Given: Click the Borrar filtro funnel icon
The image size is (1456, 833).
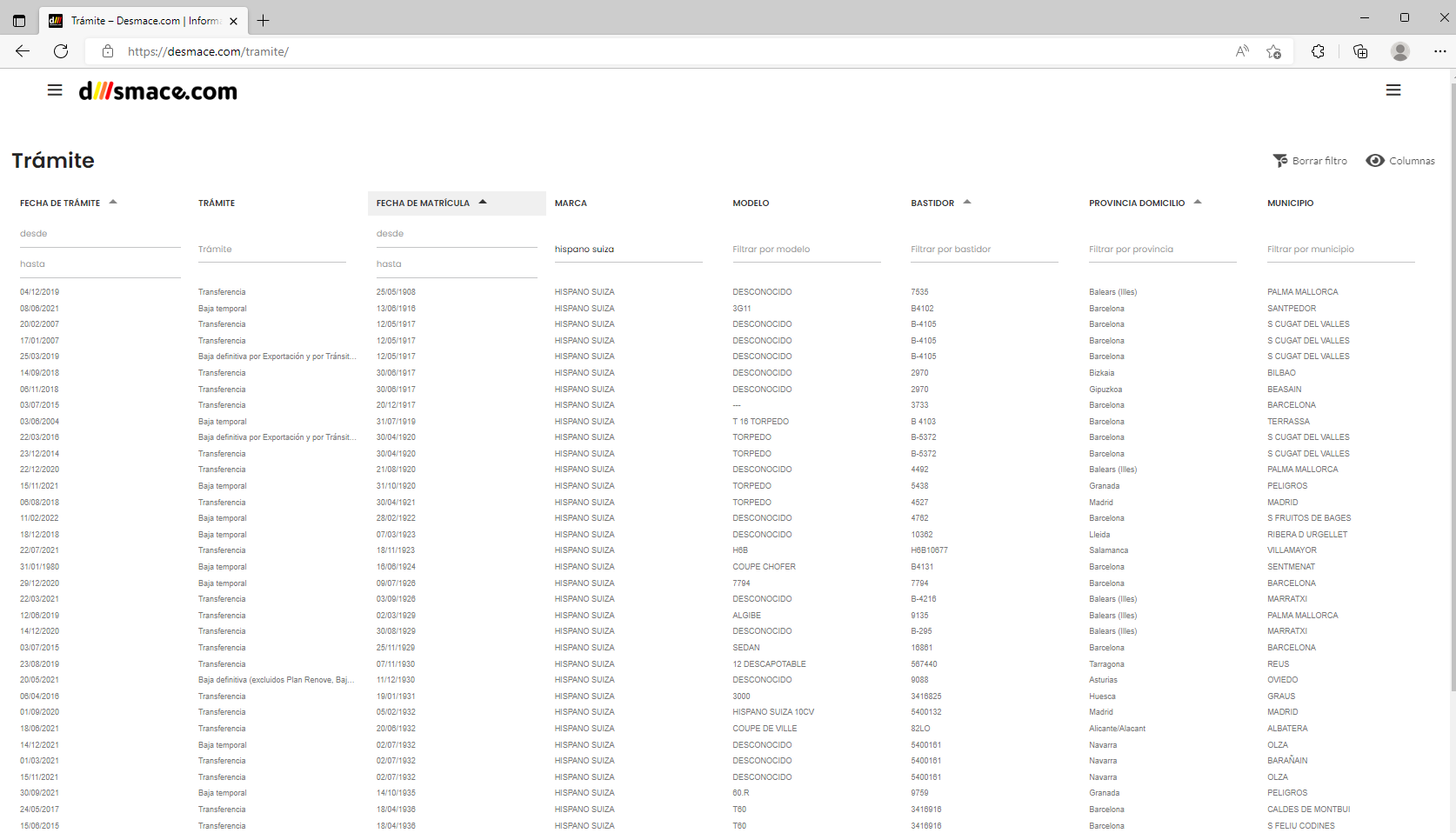Looking at the screenshot, I should click(x=1280, y=161).
